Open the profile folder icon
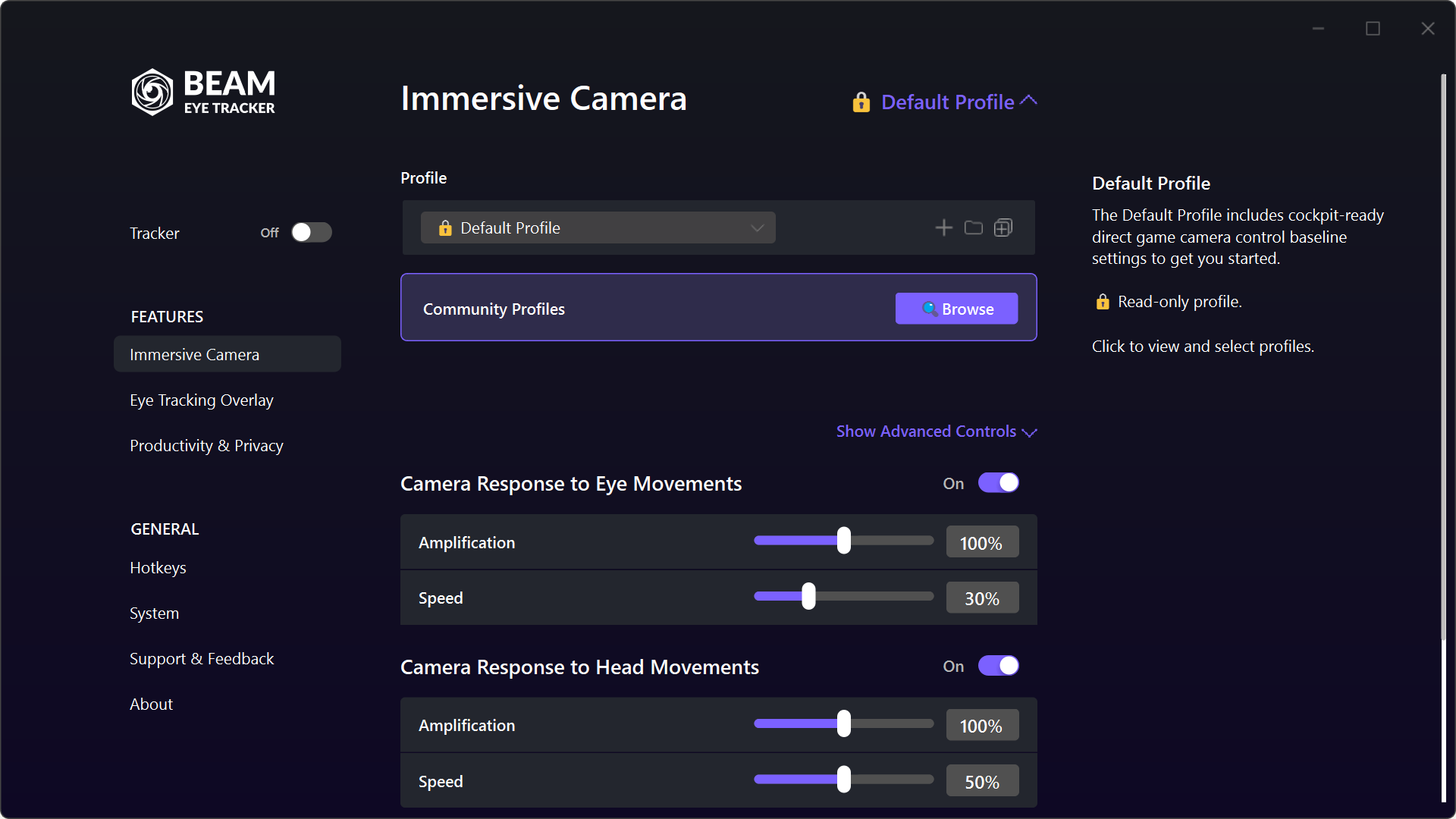The width and height of the screenshot is (1456, 819). pos(973,227)
